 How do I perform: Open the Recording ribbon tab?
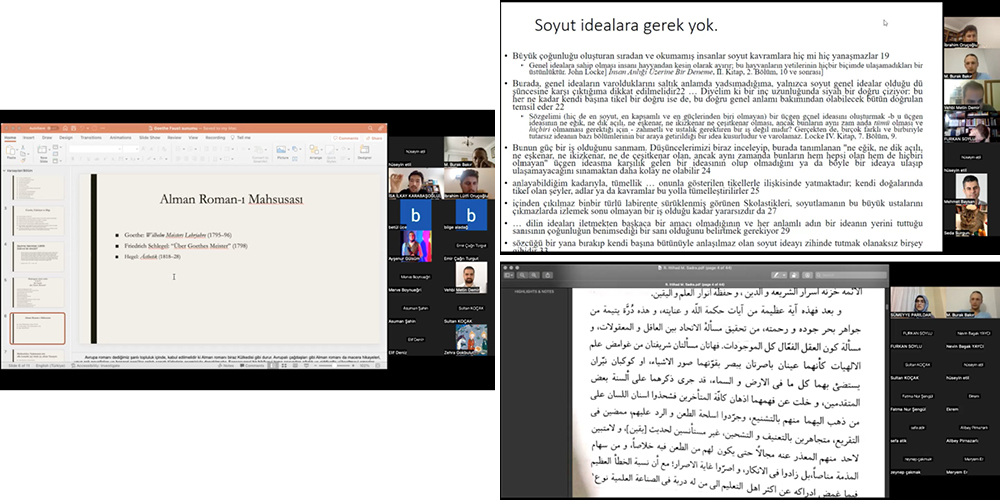tap(215, 138)
